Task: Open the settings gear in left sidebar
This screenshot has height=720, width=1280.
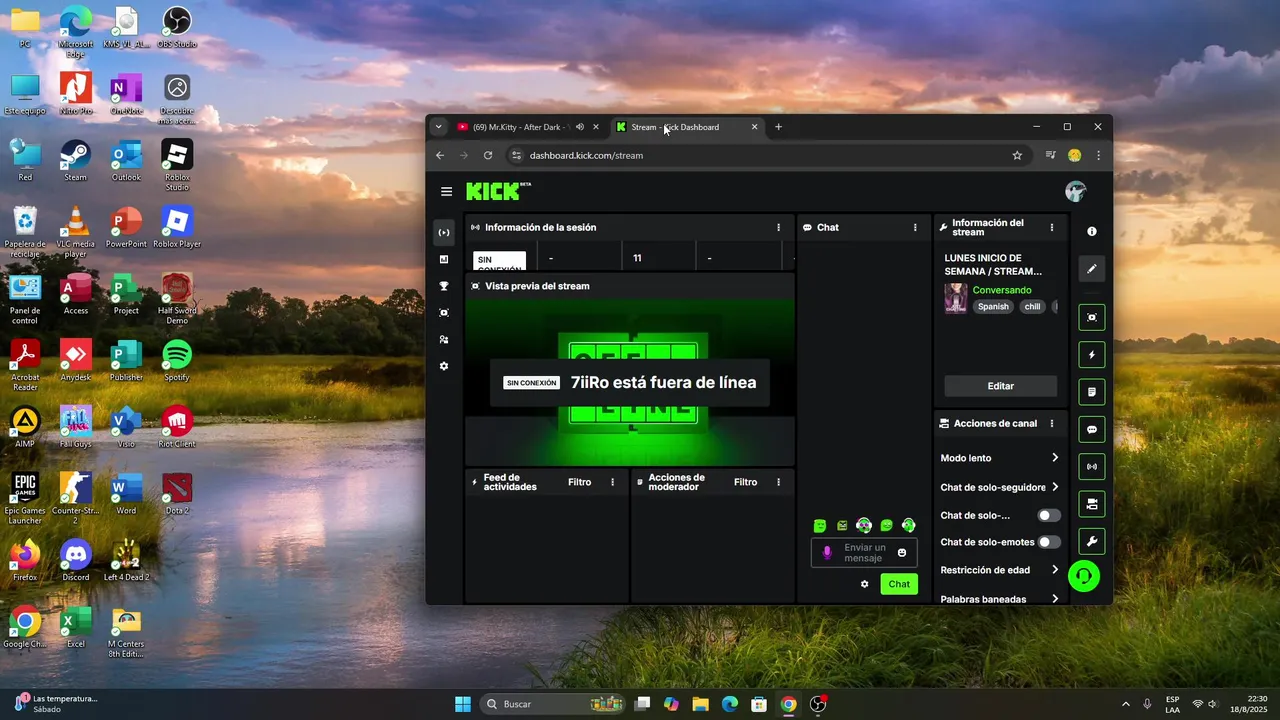Action: 444,366
